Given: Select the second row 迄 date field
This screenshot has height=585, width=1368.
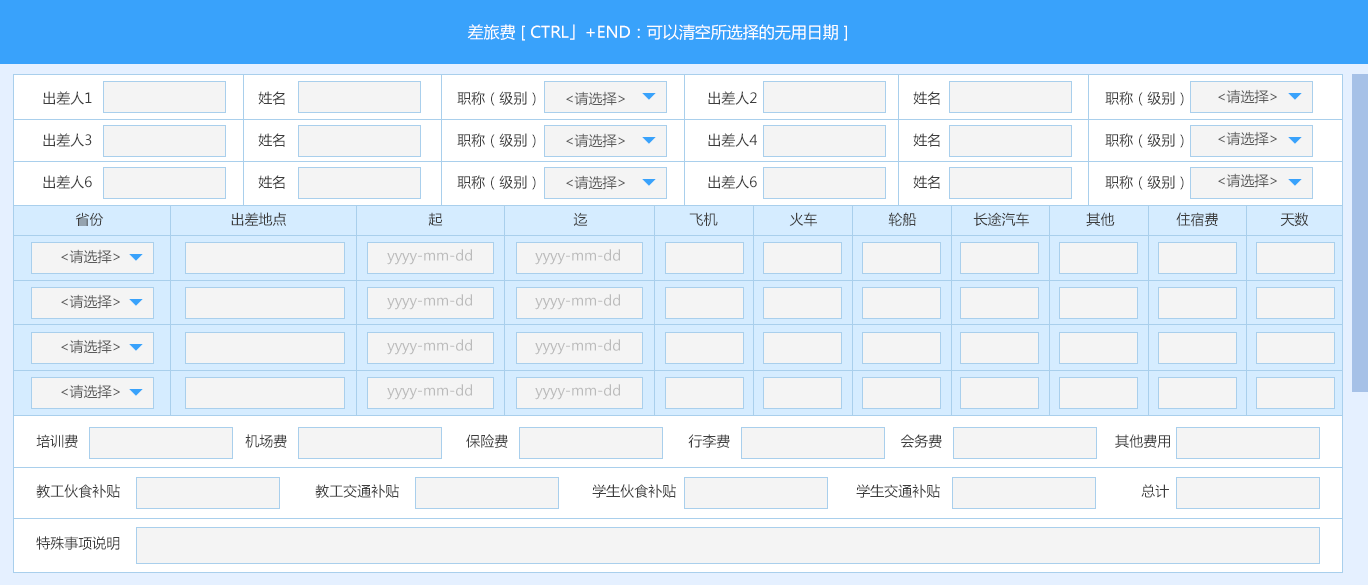Looking at the screenshot, I should click(x=579, y=303).
